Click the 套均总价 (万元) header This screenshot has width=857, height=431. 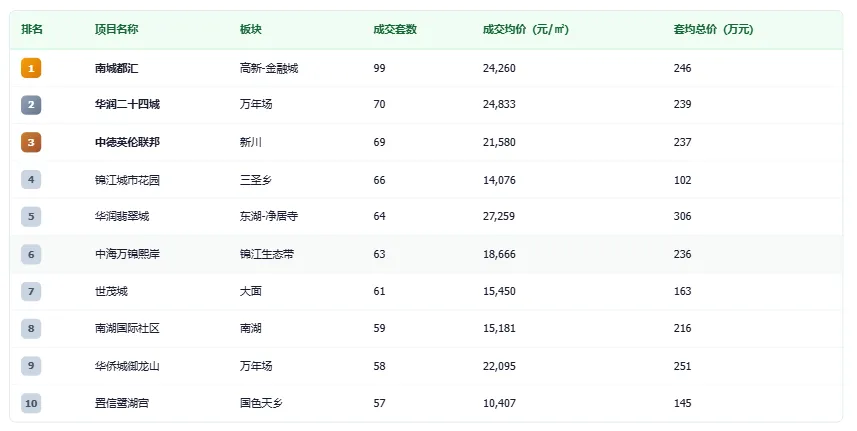pos(713,29)
